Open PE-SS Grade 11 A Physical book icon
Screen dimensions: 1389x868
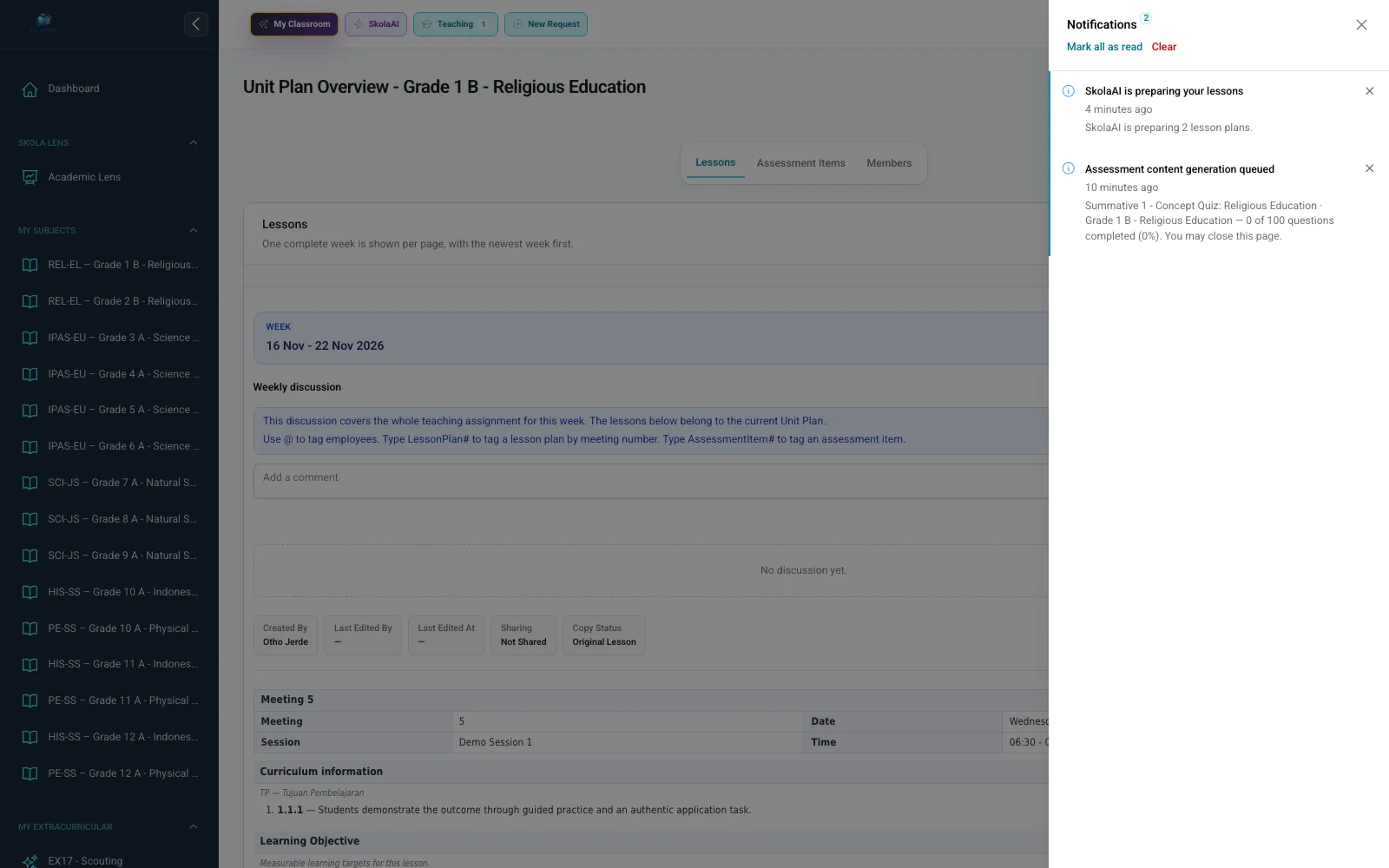[x=30, y=700]
